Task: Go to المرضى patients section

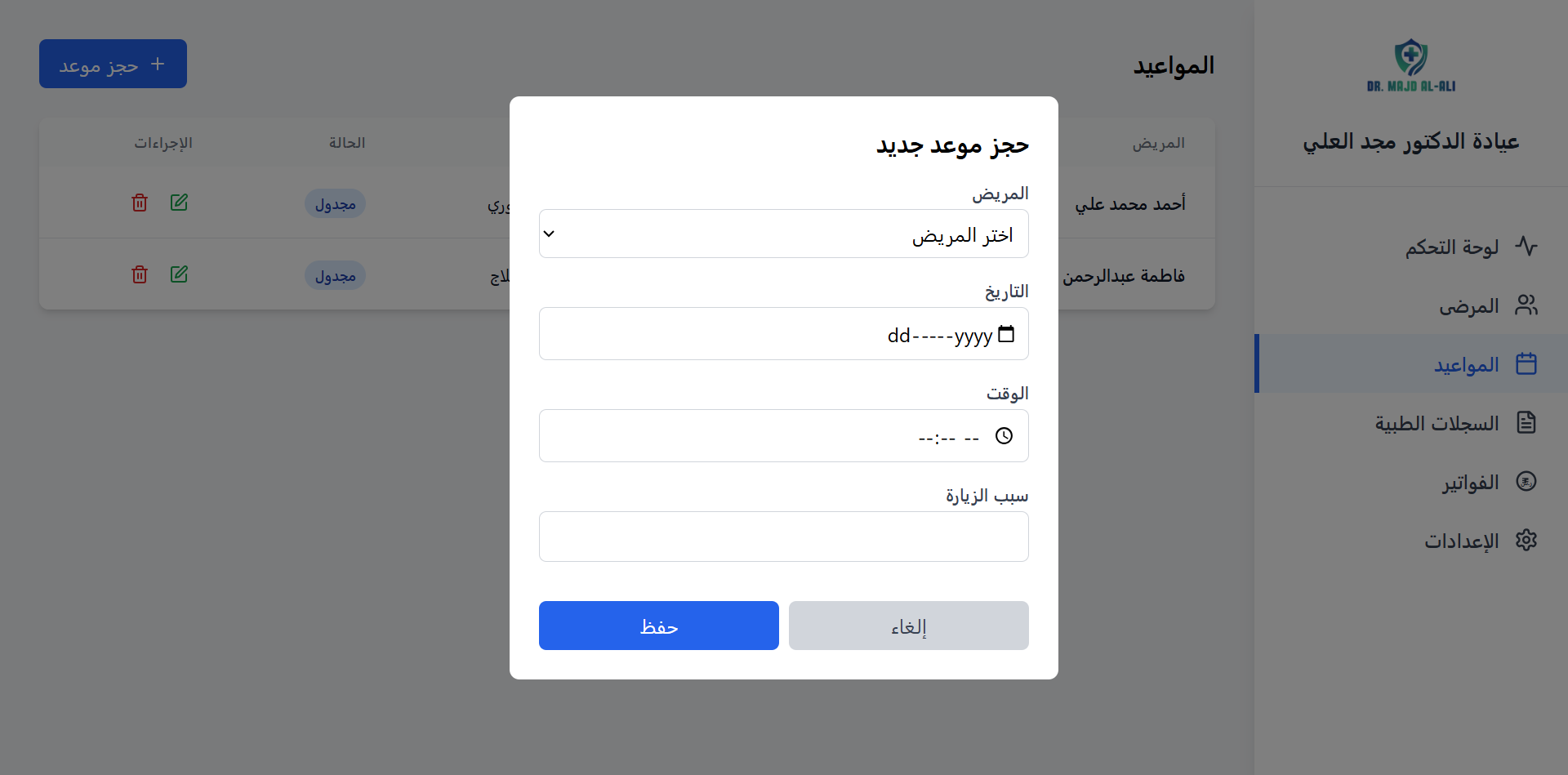Action: tap(1468, 305)
